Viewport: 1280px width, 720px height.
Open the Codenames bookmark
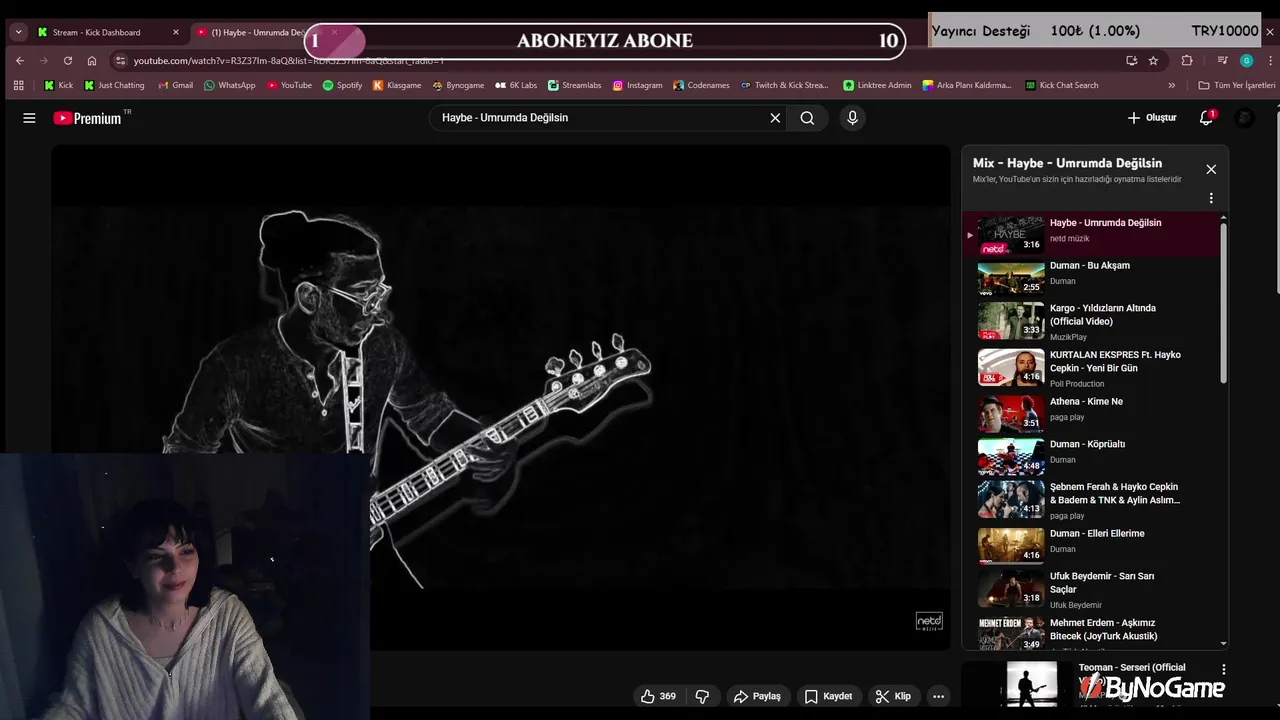[702, 85]
